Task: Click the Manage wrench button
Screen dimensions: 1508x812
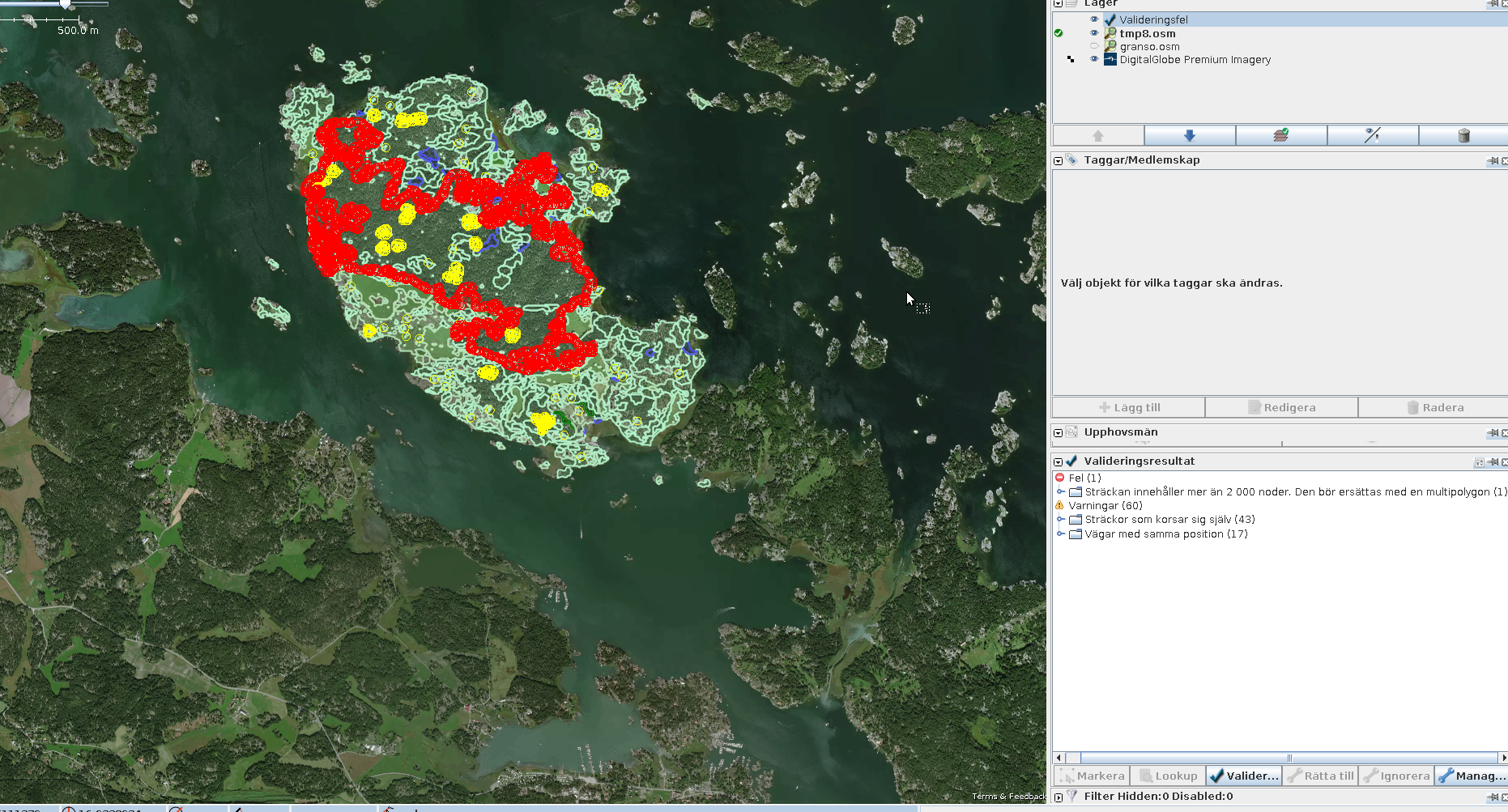Action: [1471, 776]
